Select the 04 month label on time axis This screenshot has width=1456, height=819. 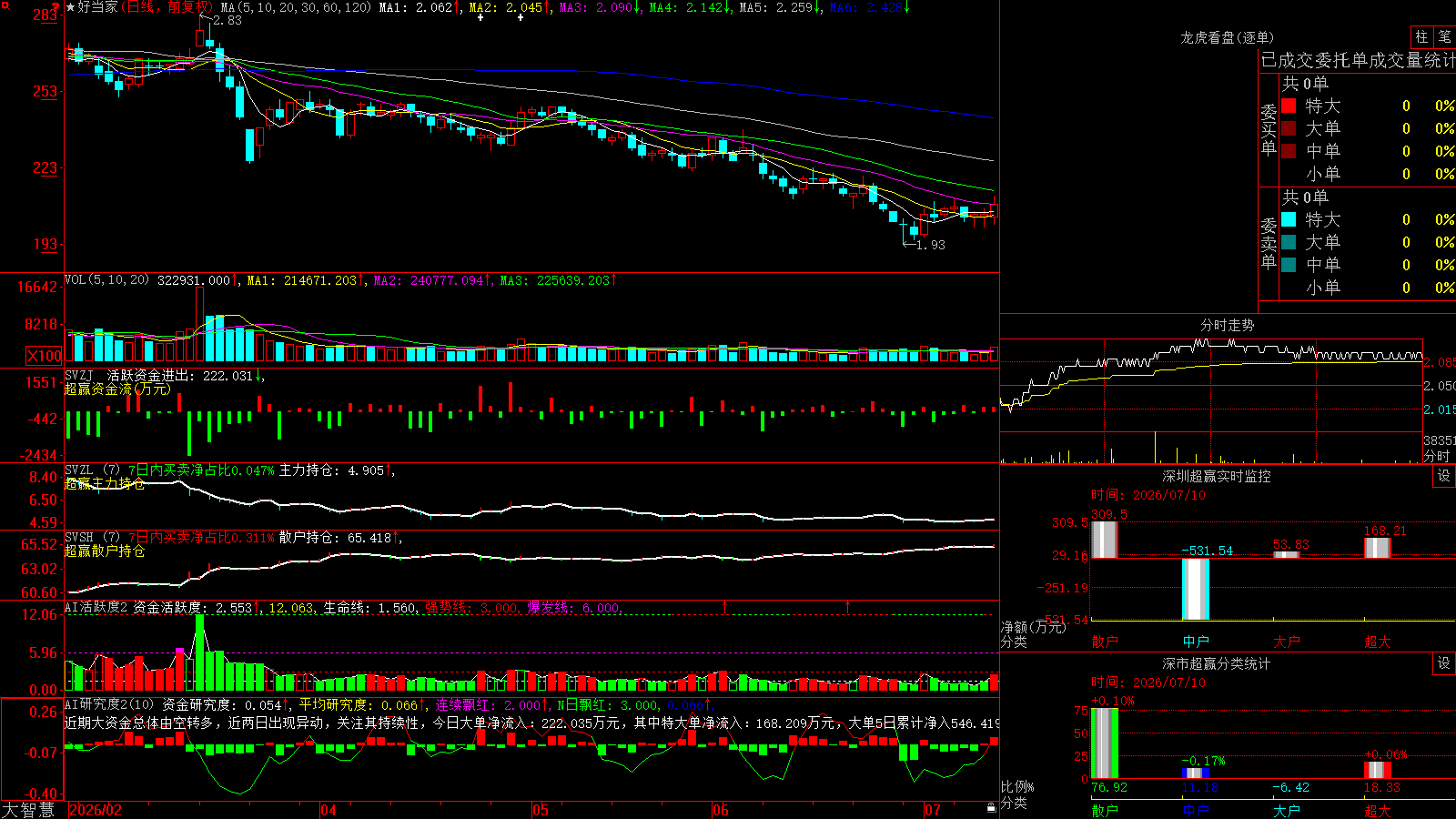329,810
